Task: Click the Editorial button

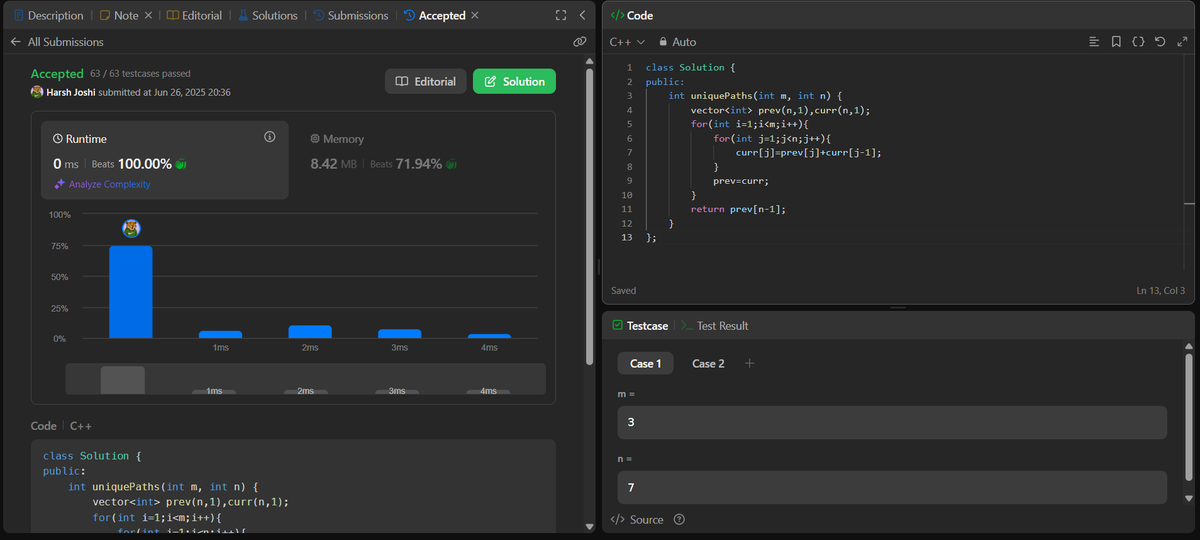Action: pos(426,81)
